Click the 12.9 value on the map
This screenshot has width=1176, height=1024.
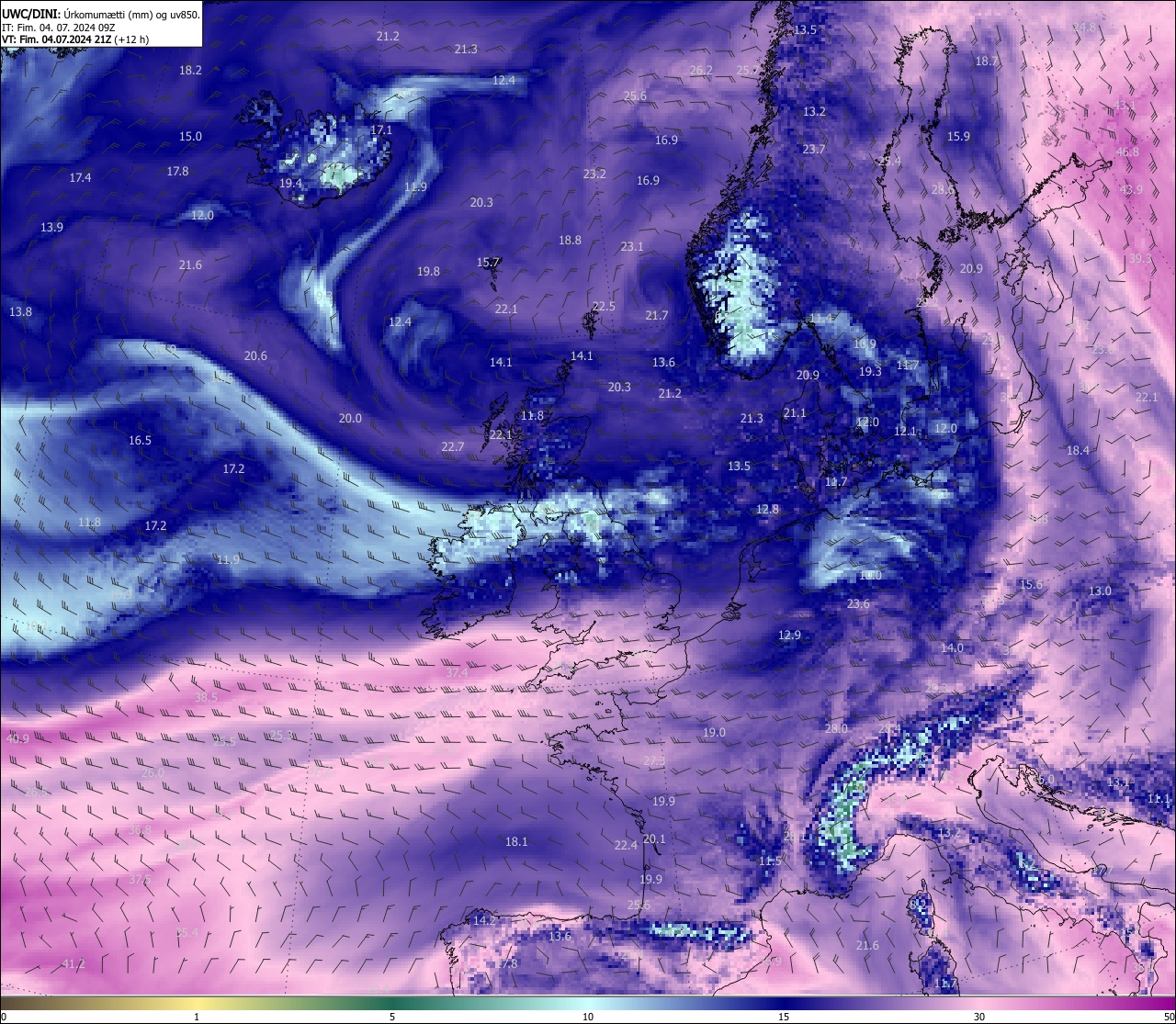click(789, 635)
